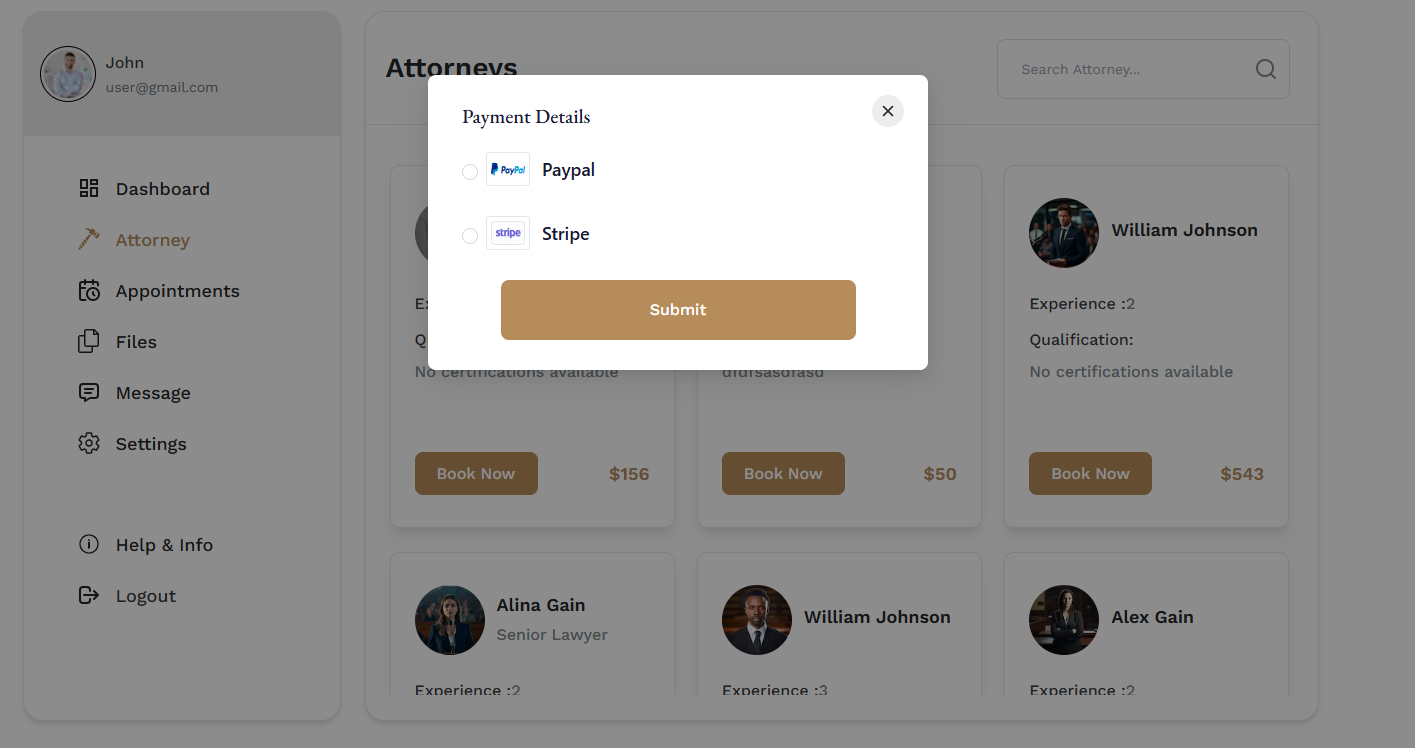Close the Payment Details dialog

tap(888, 111)
